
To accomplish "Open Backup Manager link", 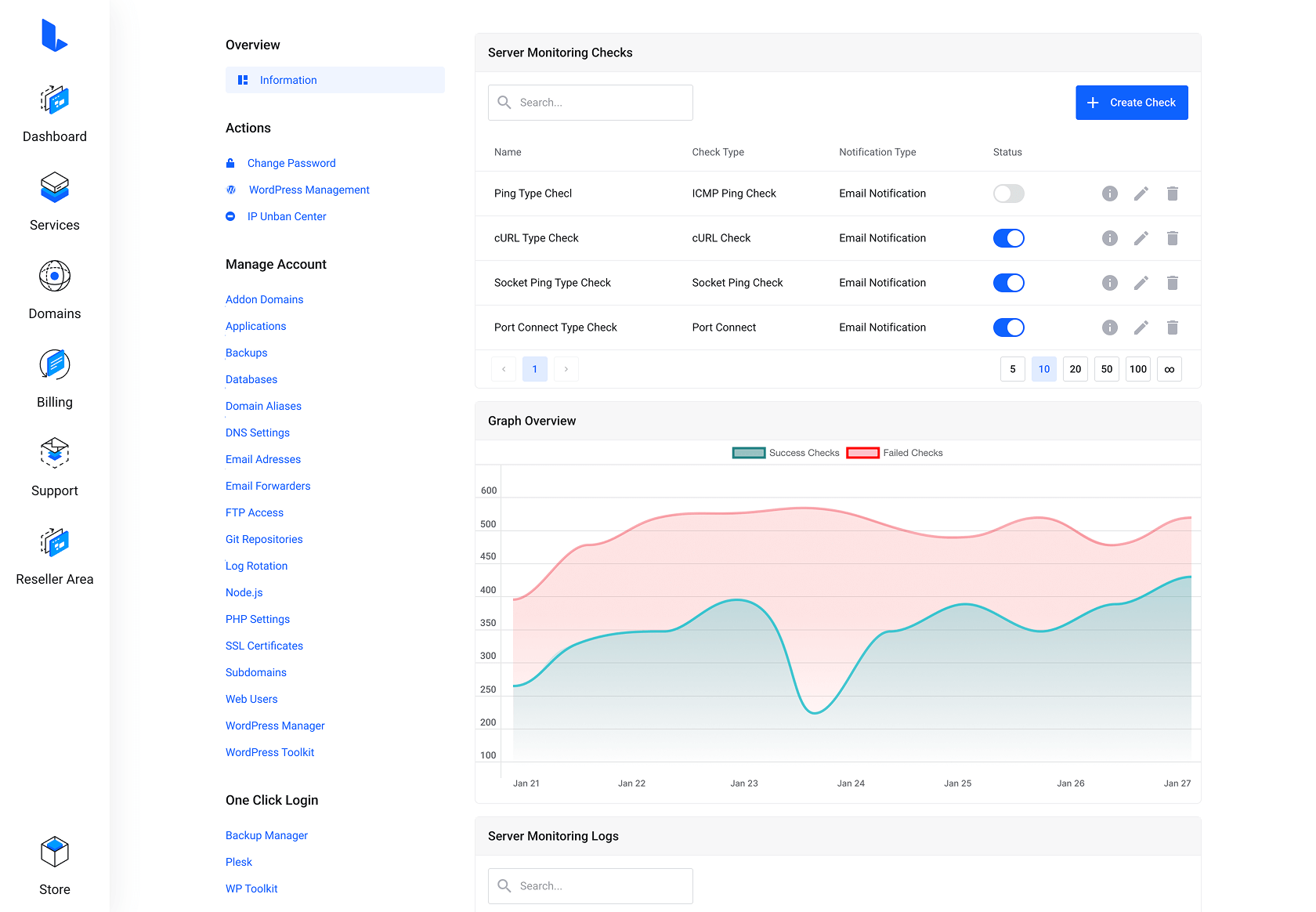I will (266, 835).
